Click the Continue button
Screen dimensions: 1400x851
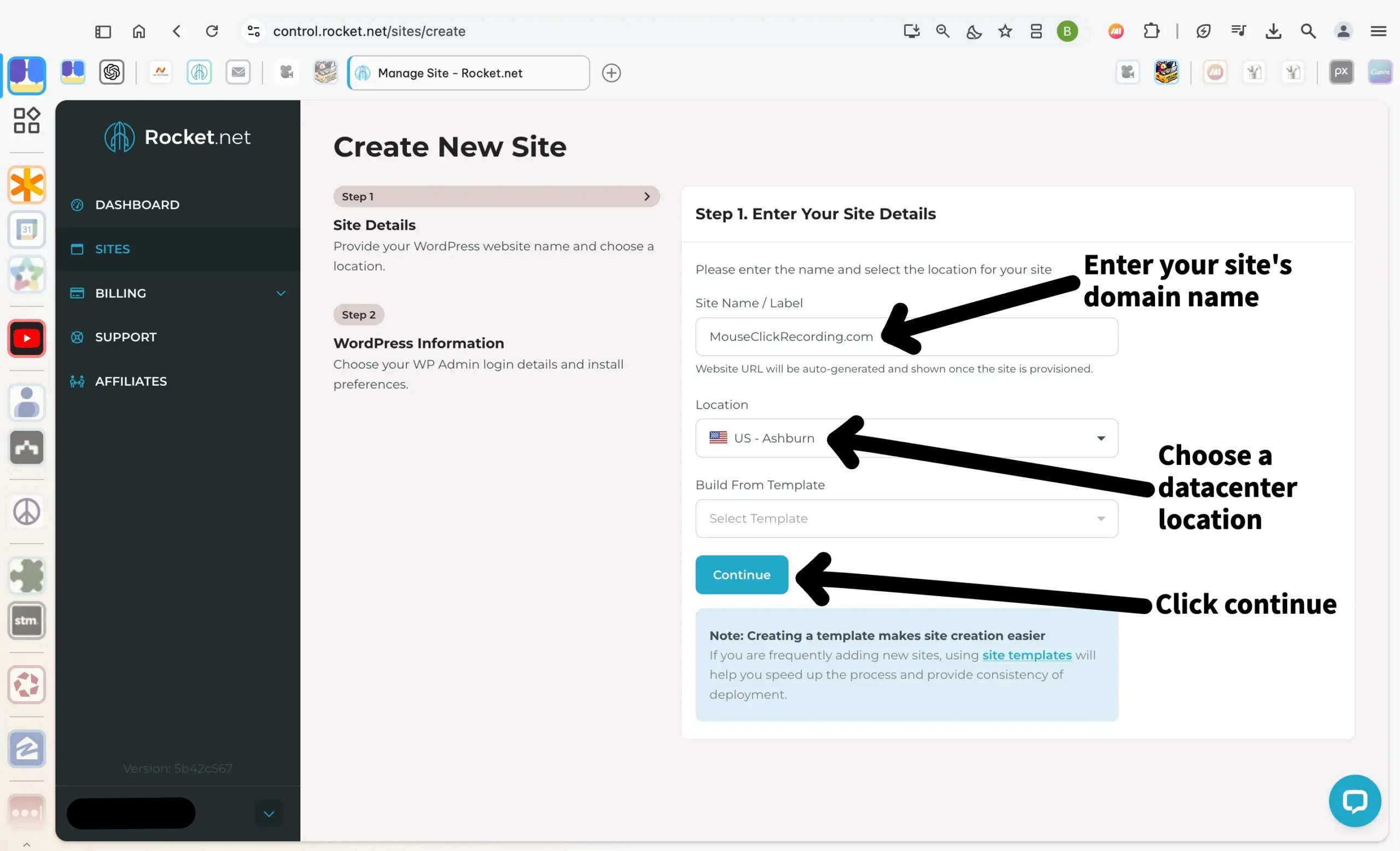point(742,575)
